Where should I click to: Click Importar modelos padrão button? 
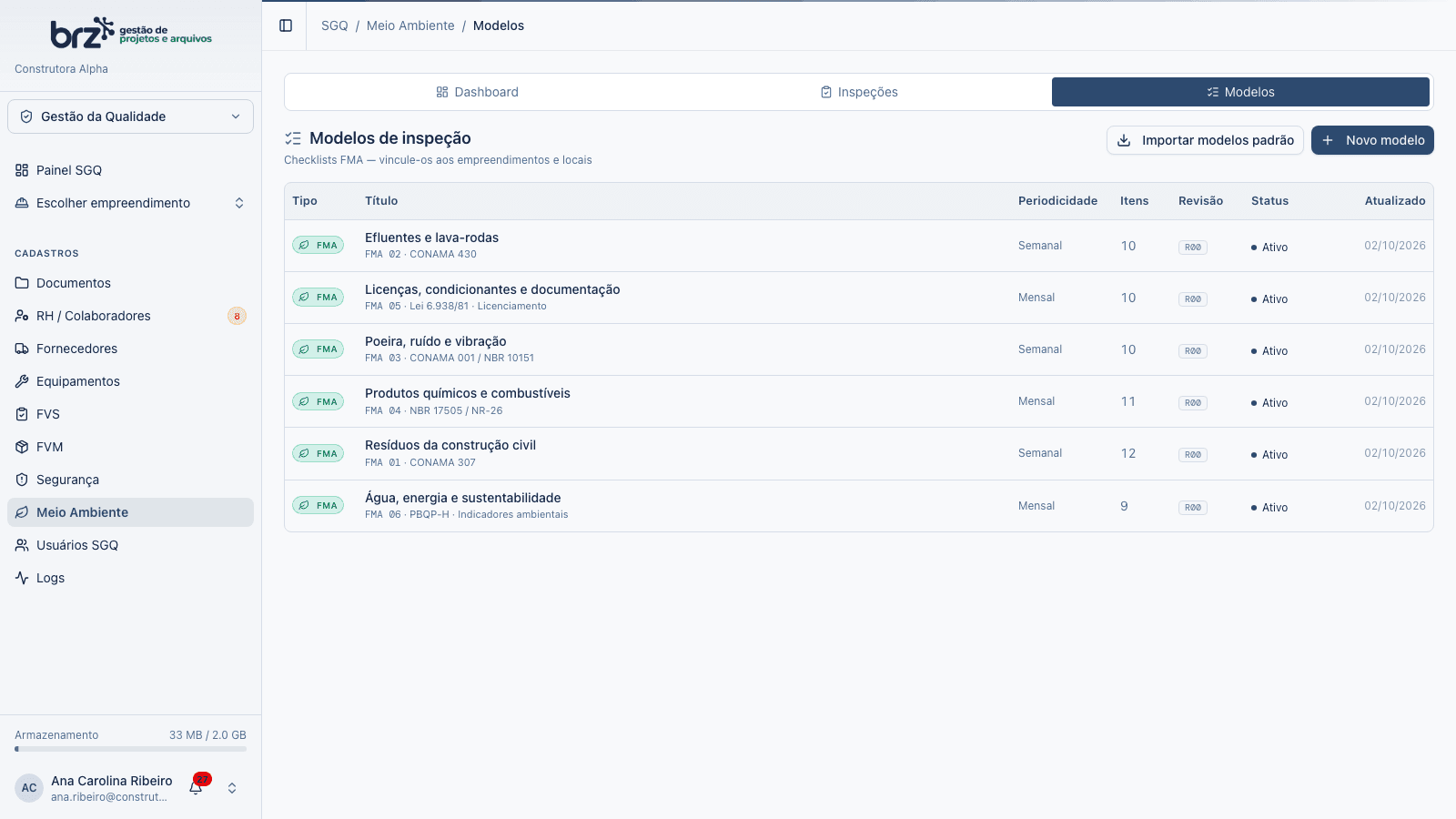pos(1205,140)
